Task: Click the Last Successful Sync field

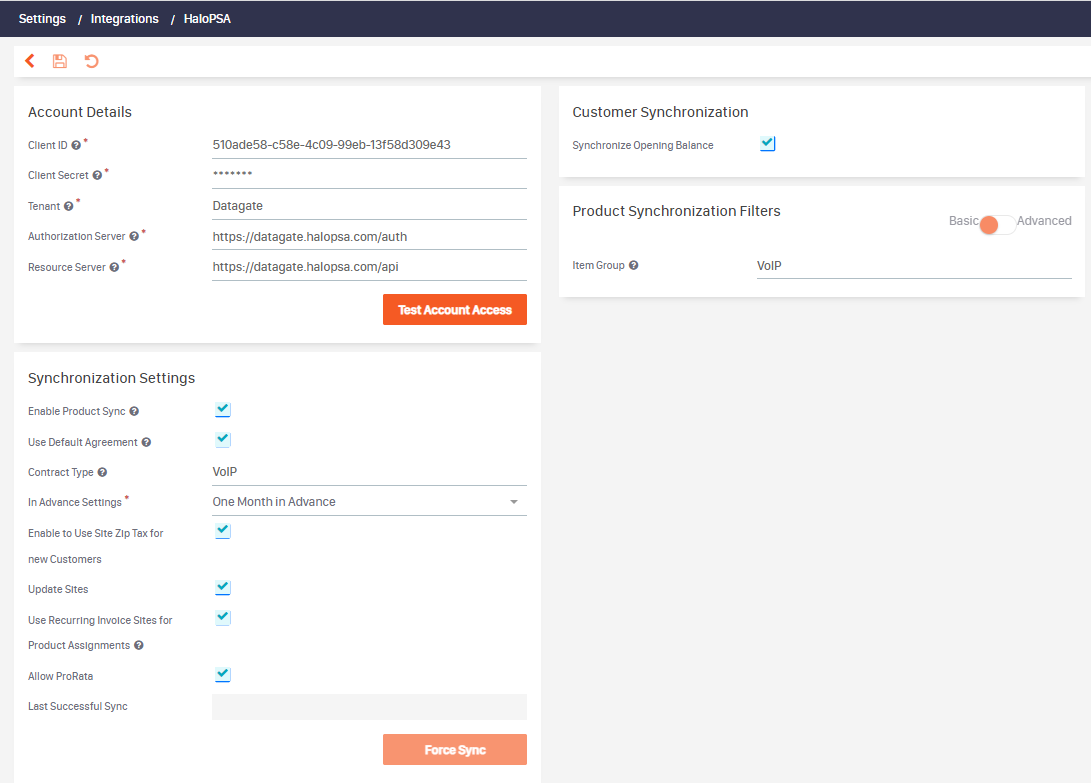Action: click(369, 706)
